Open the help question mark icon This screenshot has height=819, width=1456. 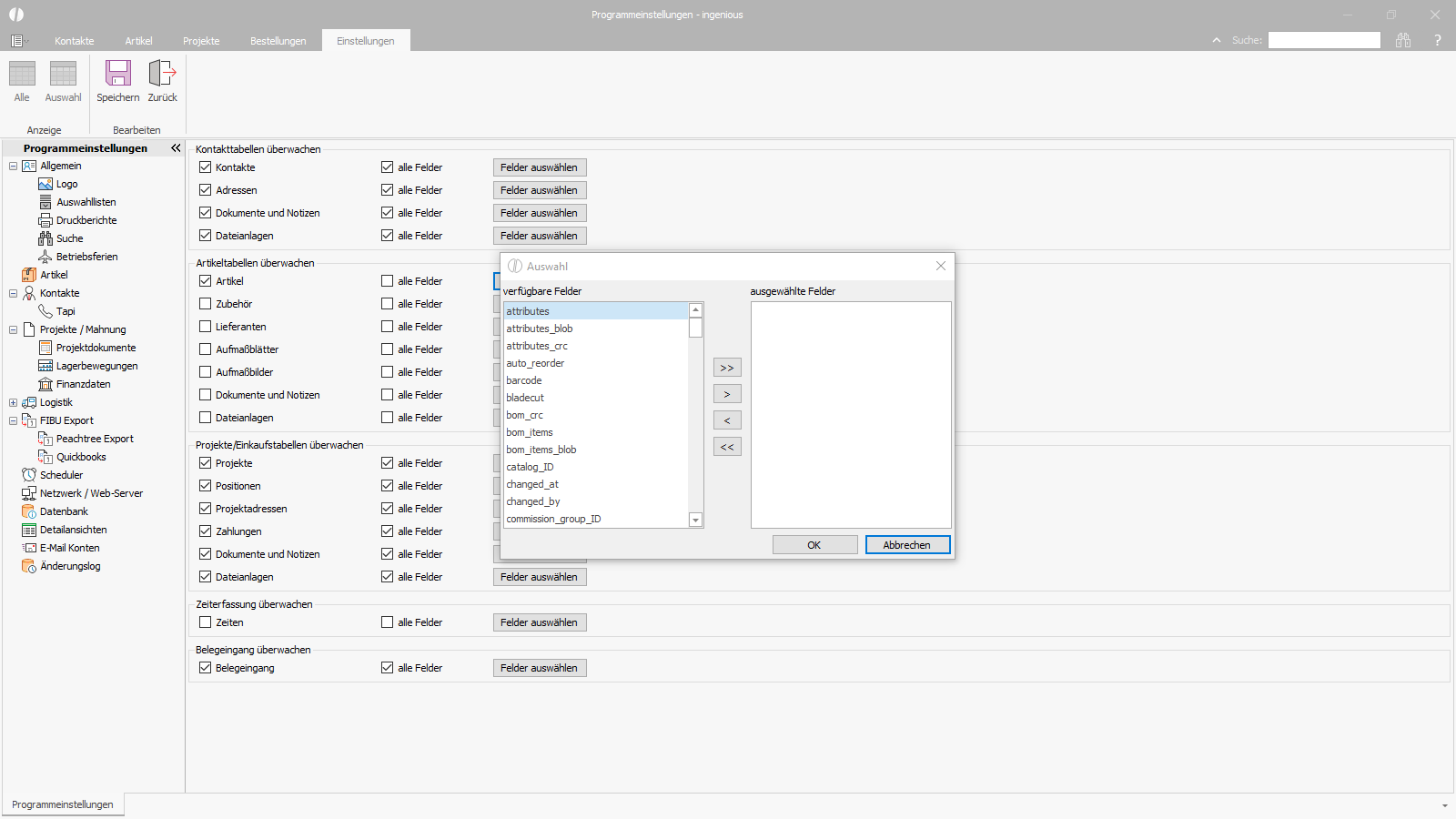click(x=1438, y=40)
